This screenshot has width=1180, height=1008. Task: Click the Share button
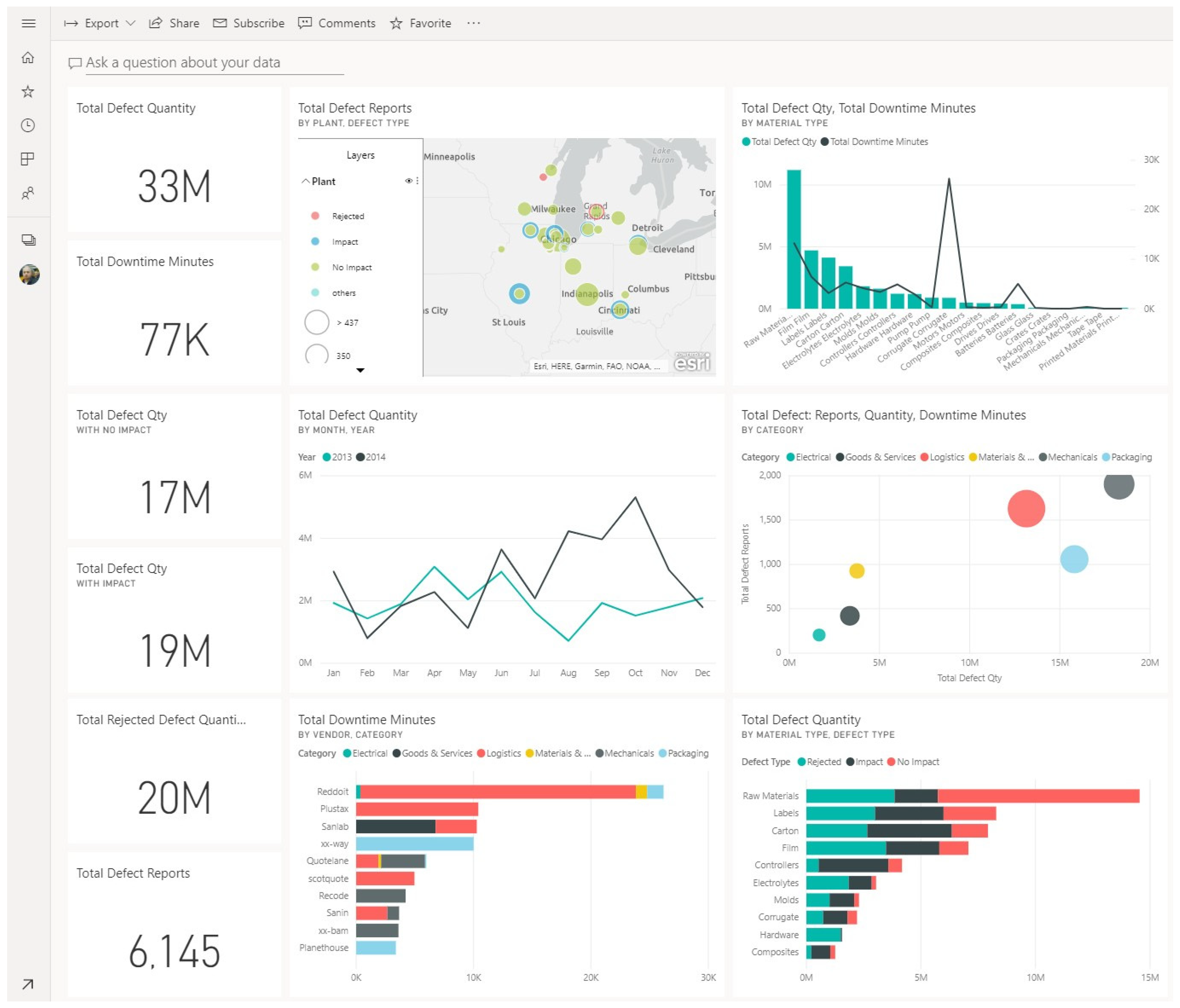[174, 23]
